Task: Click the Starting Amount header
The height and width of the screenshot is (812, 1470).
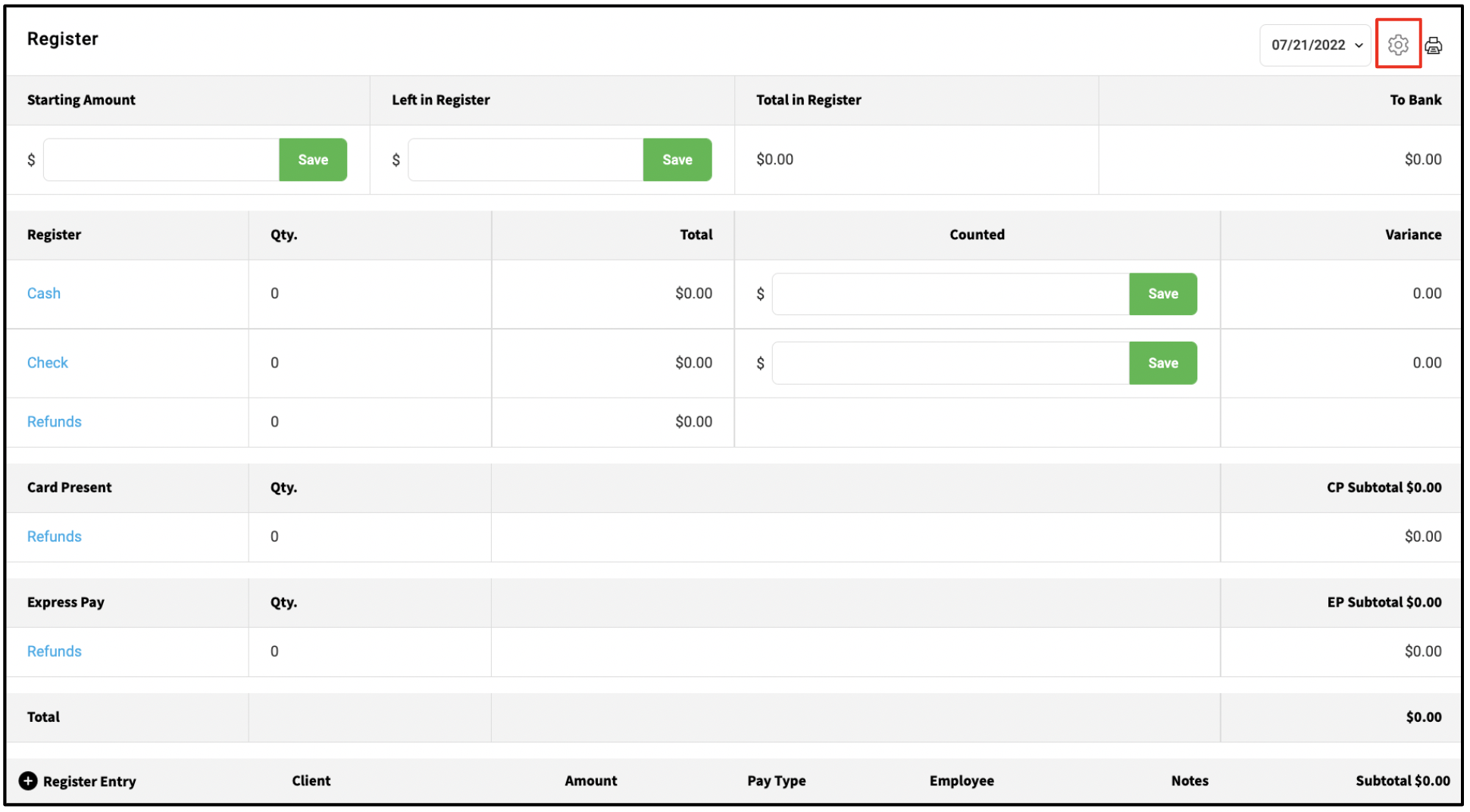Action: point(81,100)
